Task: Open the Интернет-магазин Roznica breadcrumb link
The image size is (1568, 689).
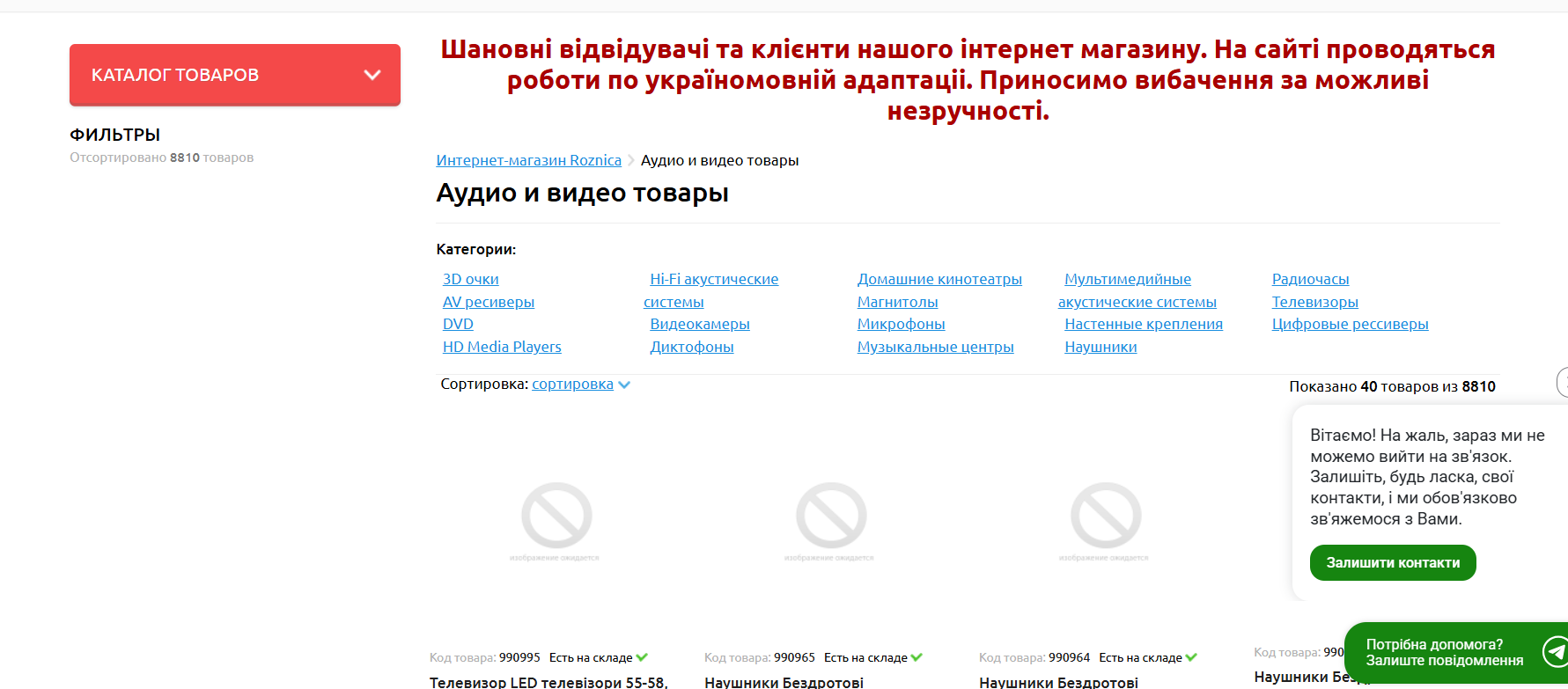Action: coord(528,160)
